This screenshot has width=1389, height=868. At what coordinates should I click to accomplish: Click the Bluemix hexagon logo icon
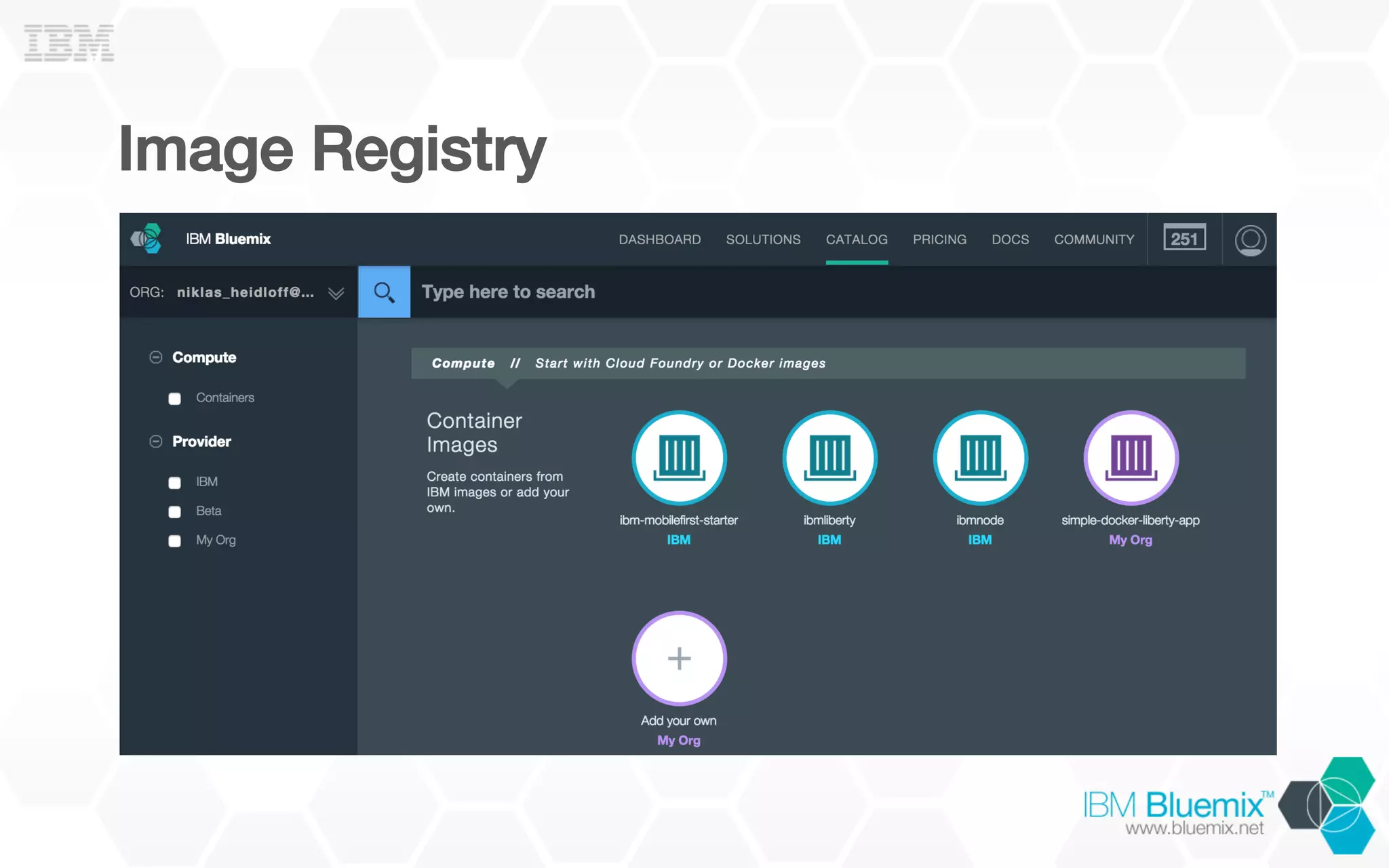click(146, 239)
